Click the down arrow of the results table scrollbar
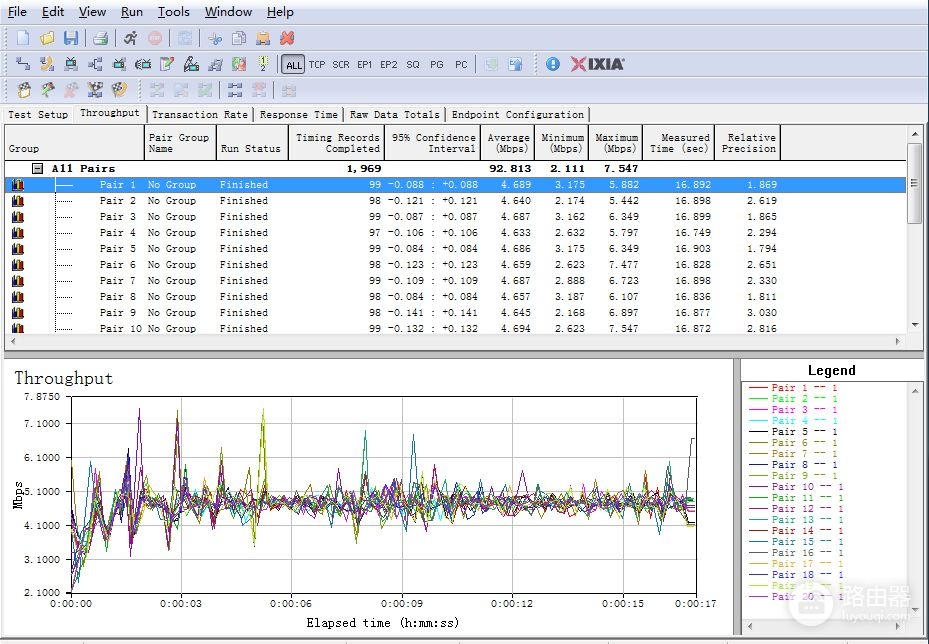 click(x=915, y=325)
